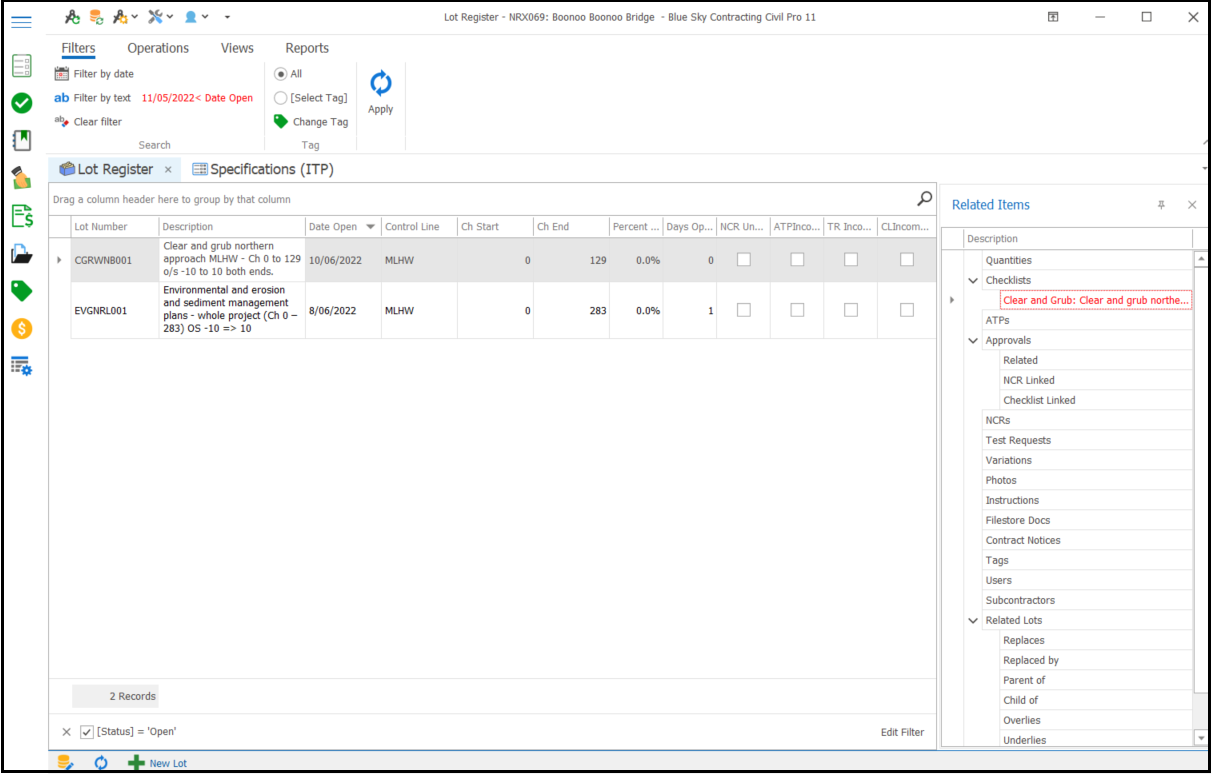Open the quick access toolbar customize arrow

click(x=227, y=17)
